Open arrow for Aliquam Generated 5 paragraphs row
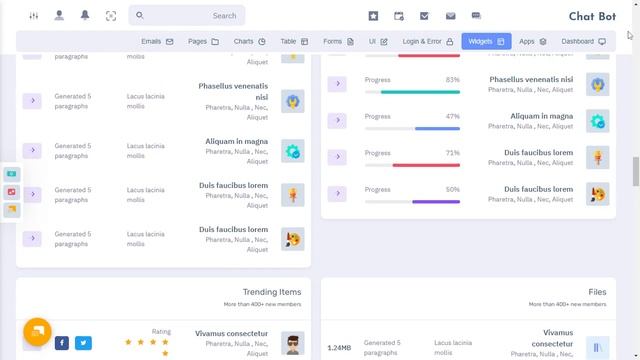 (32, 151)
